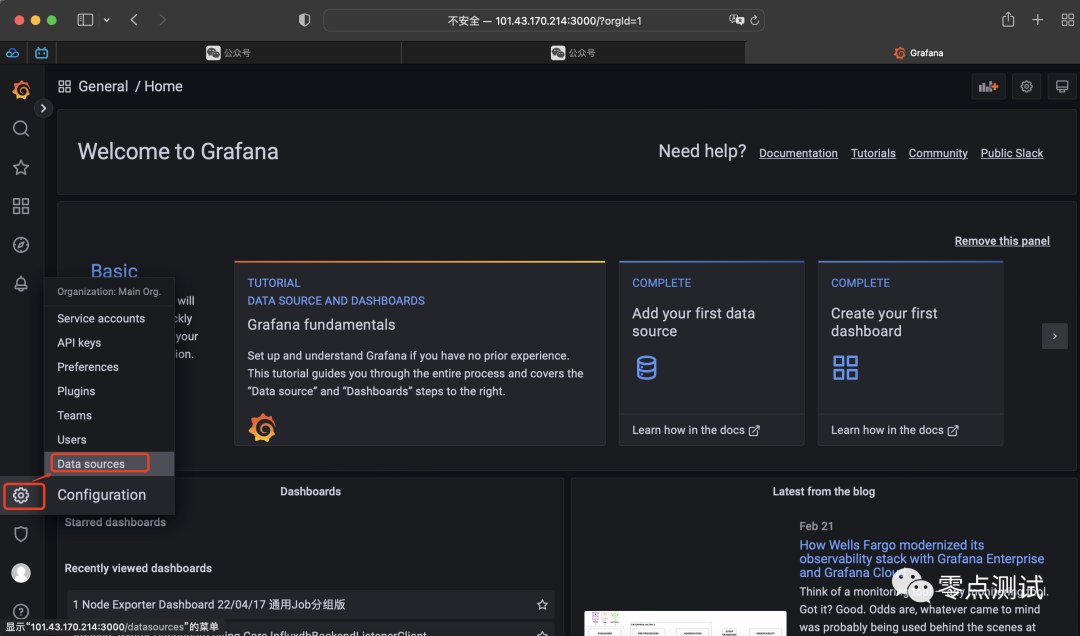Viewport: 1080px width, 636px height.
Task: Open Learn how in docs for data source
Action: coord(696,430)
